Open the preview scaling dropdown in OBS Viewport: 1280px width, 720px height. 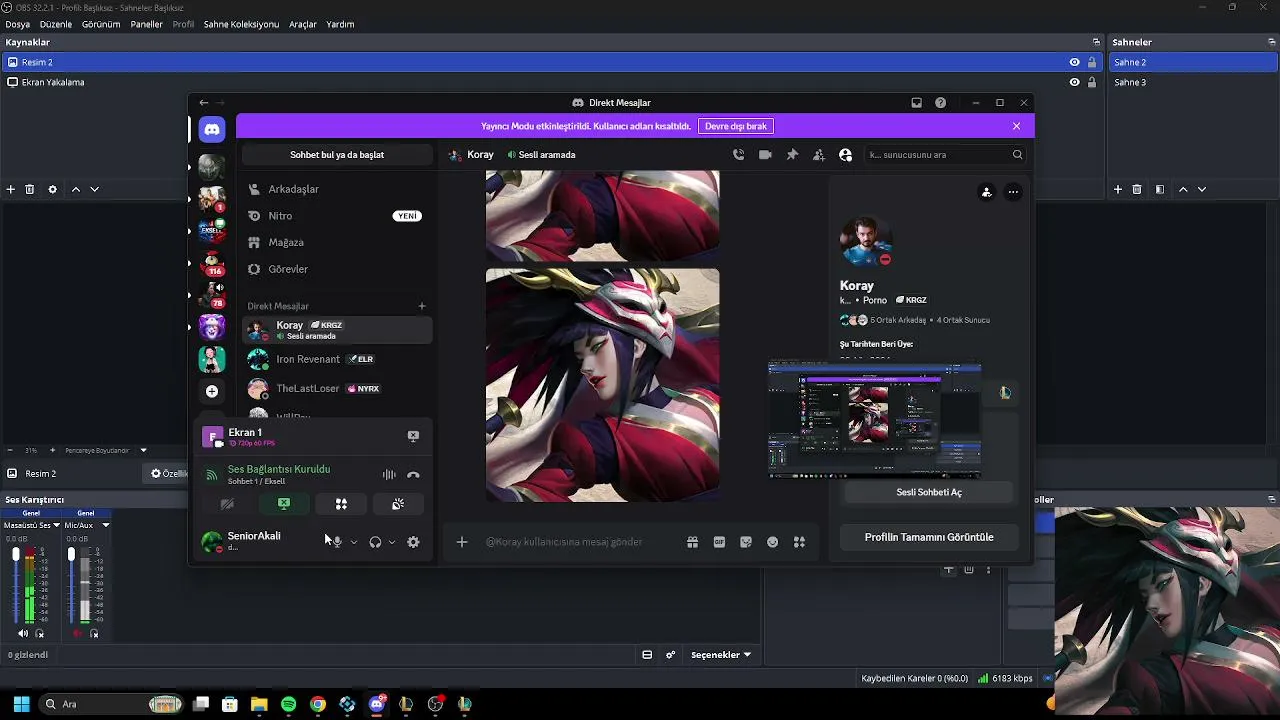143,450
